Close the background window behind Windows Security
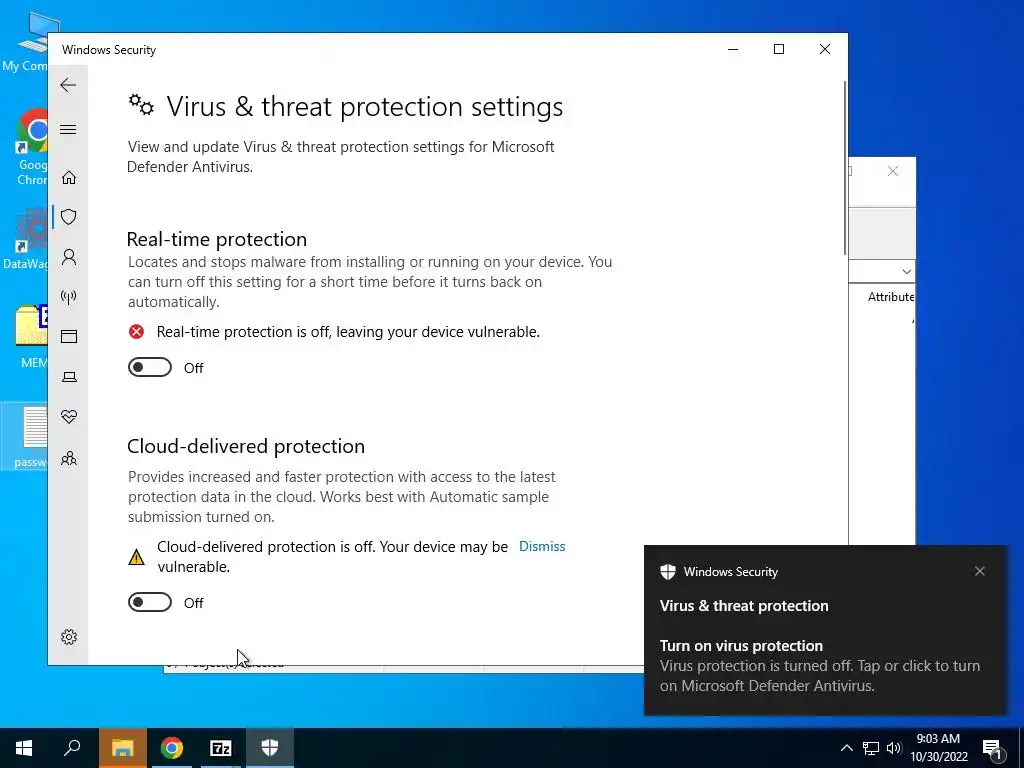Viewport: 1024px width, 768px height. click(x=893, y=171)
